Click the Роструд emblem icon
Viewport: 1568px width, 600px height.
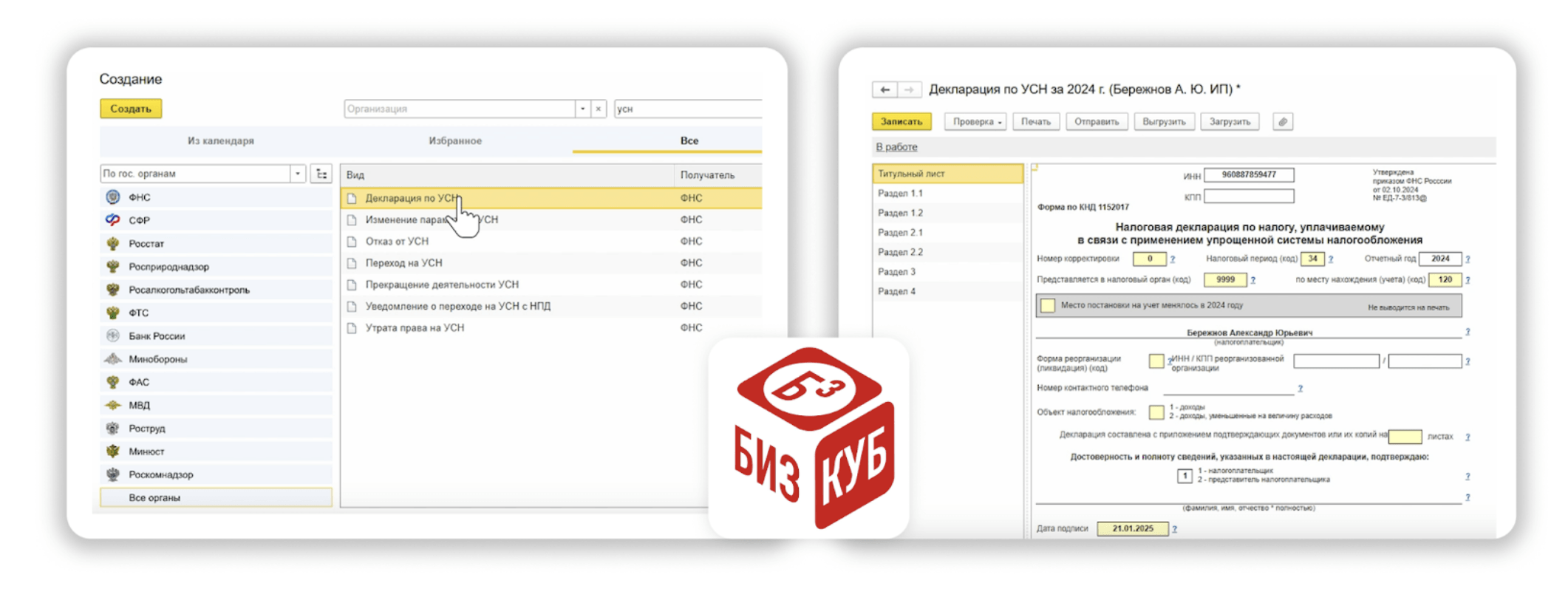point(113,428)
